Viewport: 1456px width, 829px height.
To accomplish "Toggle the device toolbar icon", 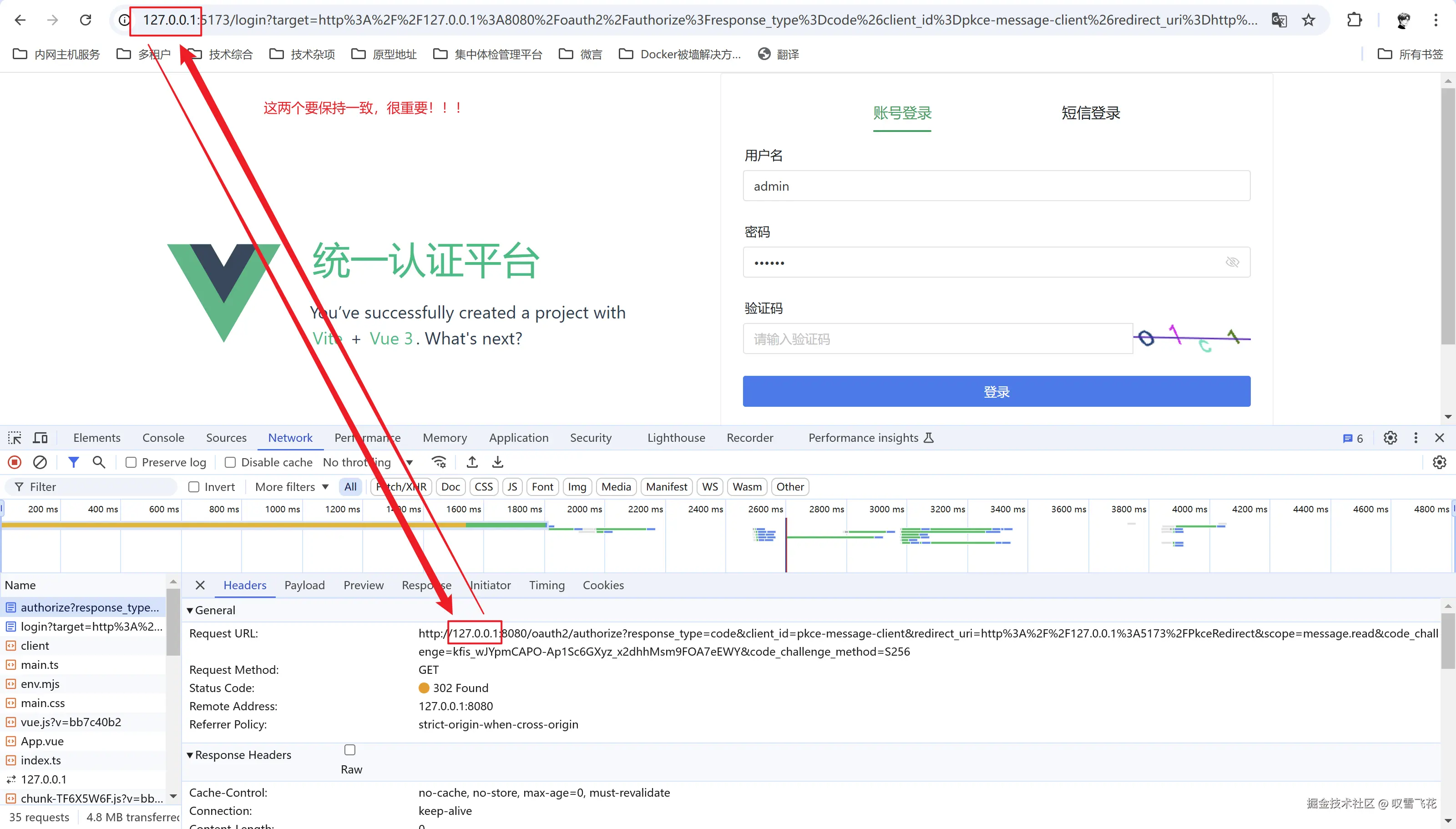I will [40, 438].
